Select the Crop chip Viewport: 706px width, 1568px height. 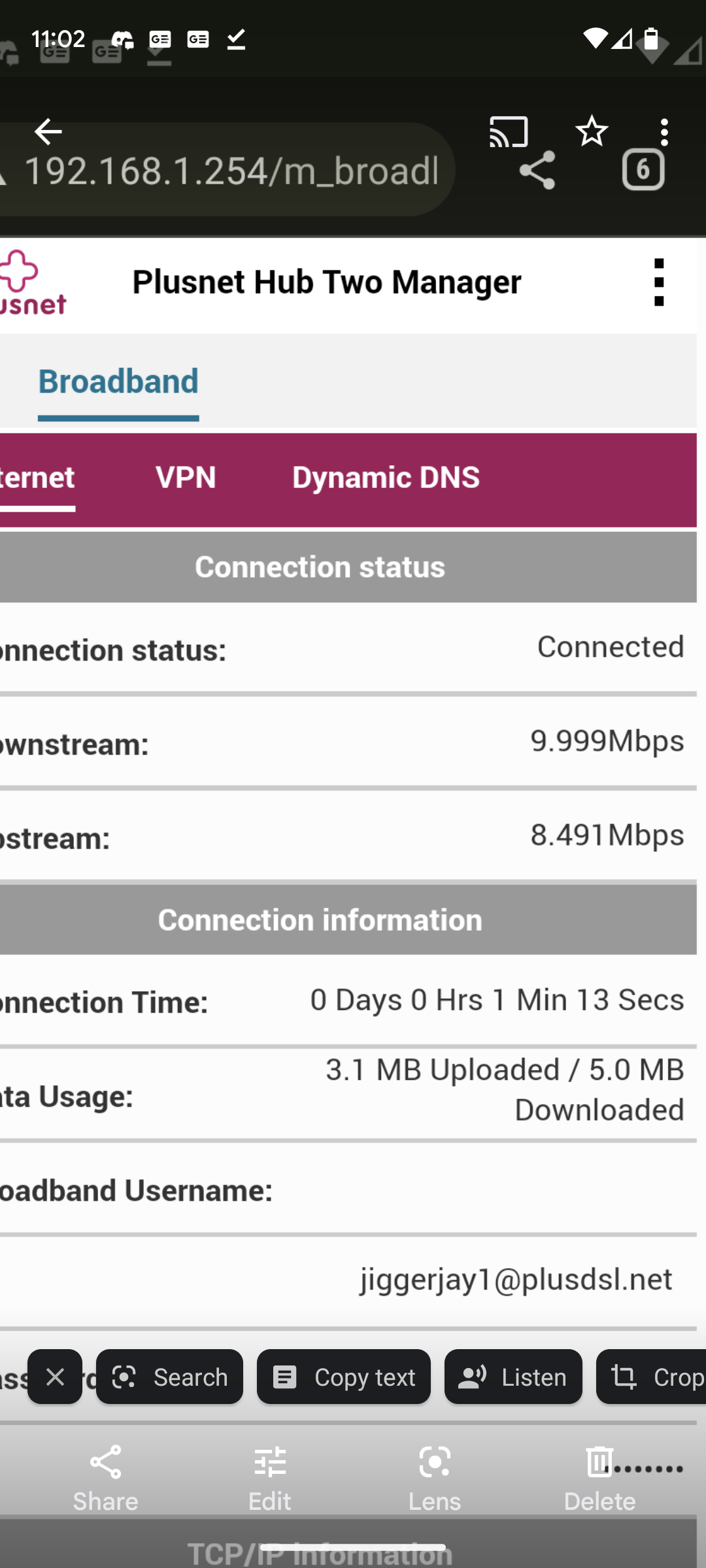pos(654,1377)
